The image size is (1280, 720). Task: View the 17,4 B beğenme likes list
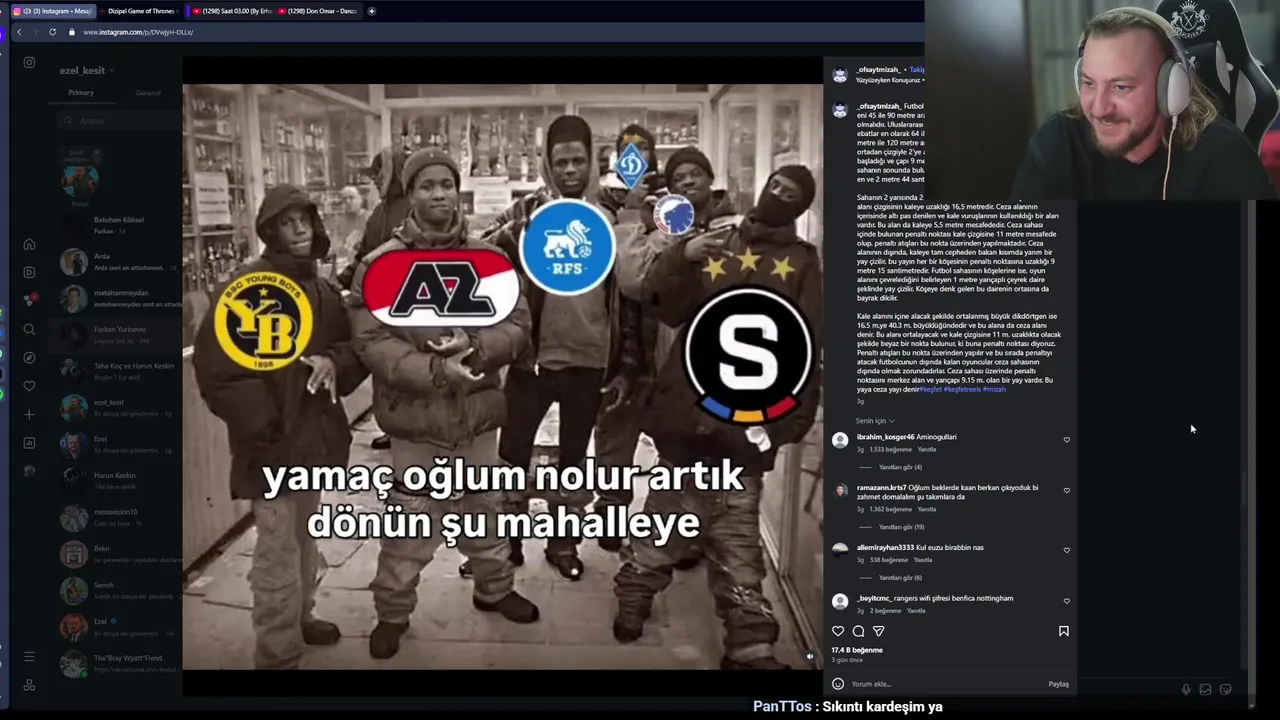point(857,651)
